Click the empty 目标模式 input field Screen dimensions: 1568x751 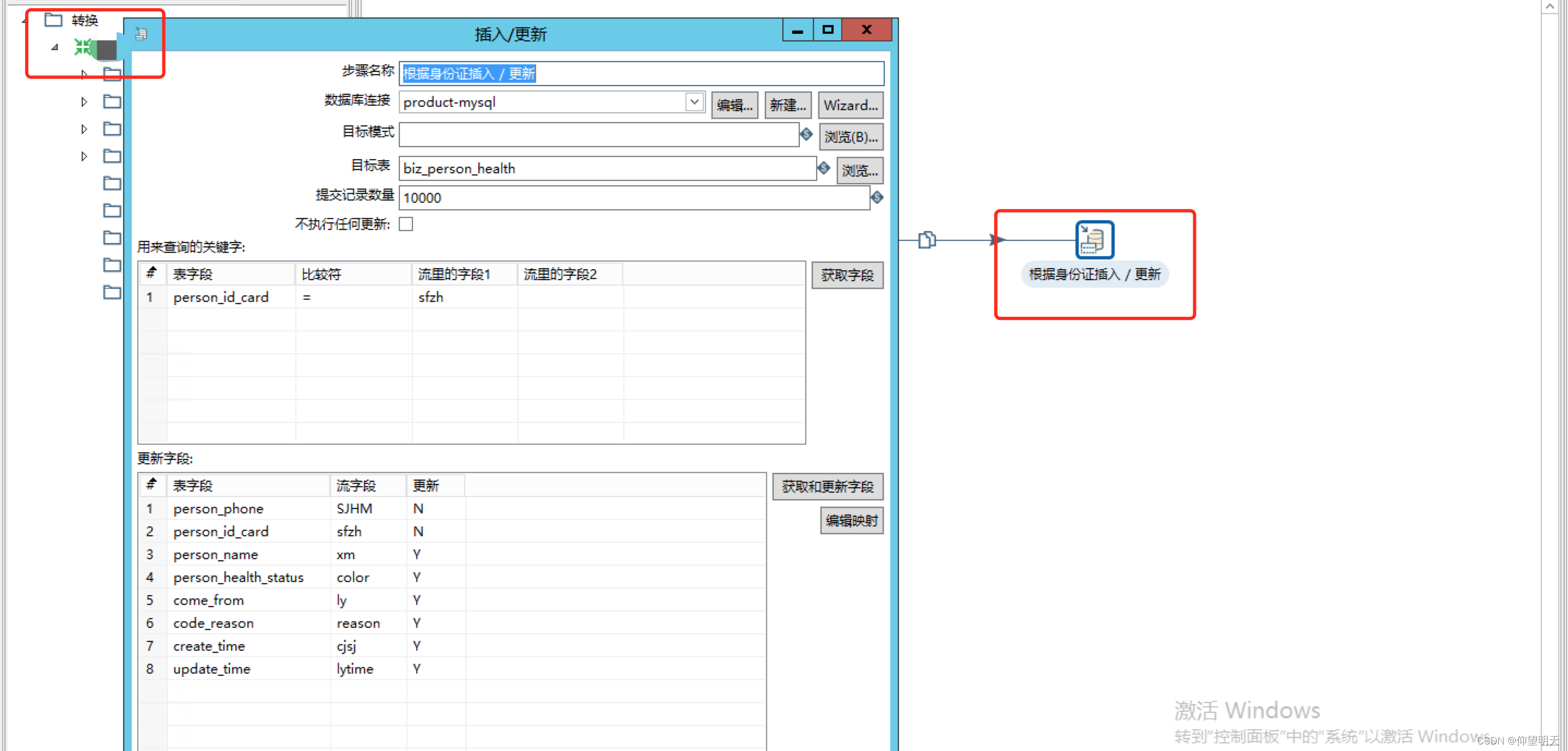599,135
